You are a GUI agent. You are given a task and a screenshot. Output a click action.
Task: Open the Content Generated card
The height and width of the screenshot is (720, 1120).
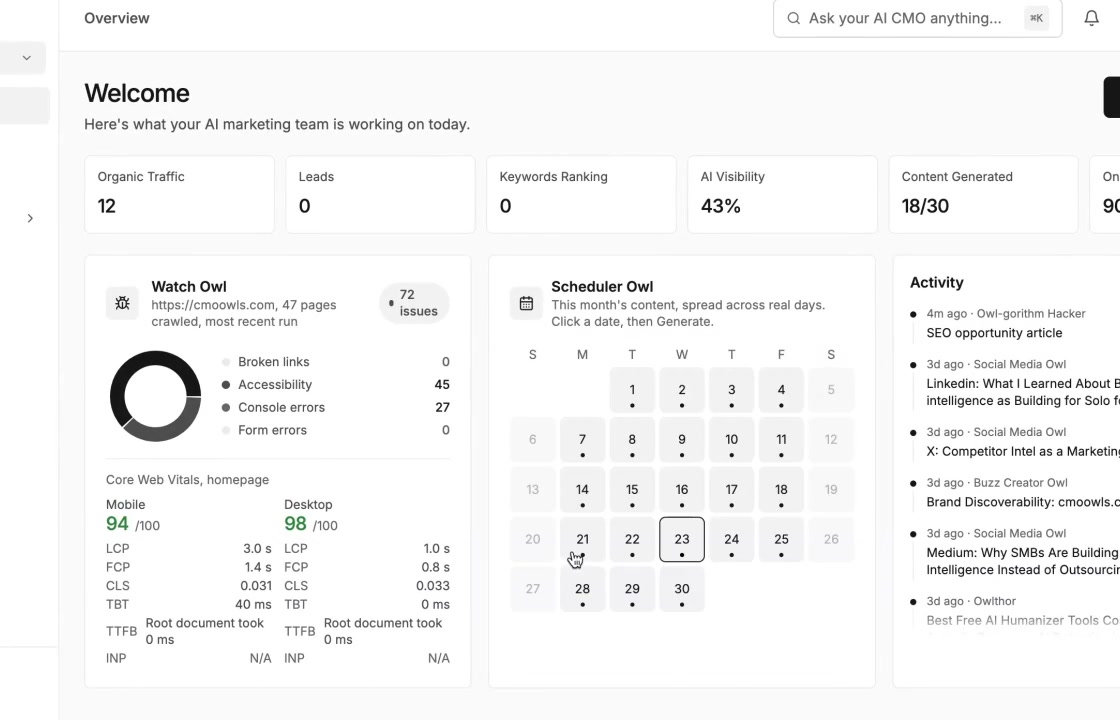(983, 194)
